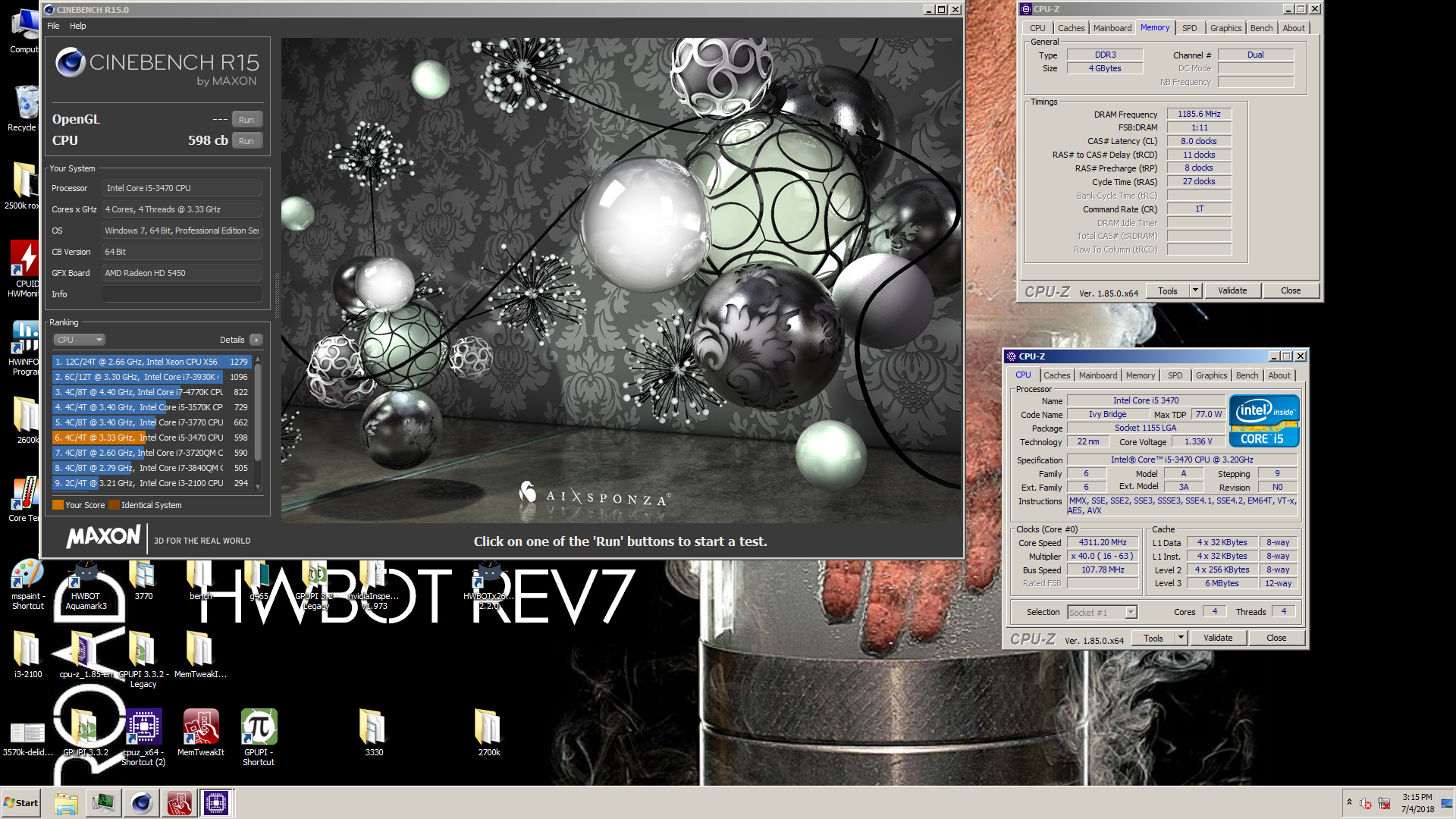Viewport: 1456px width, 819px height.
Task: Click the scroll down arrow in ranking list
Action: point(258,487)
